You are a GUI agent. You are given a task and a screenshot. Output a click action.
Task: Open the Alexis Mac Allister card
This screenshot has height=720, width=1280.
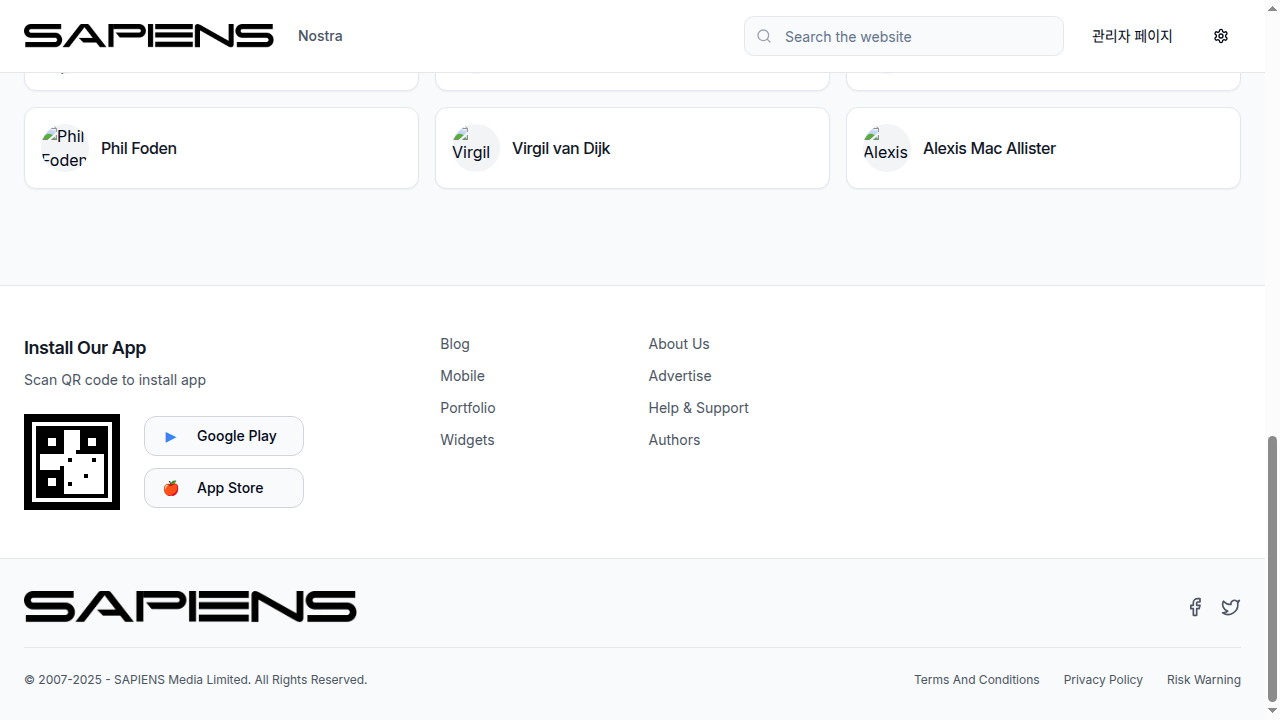[x=1043, y=148]
